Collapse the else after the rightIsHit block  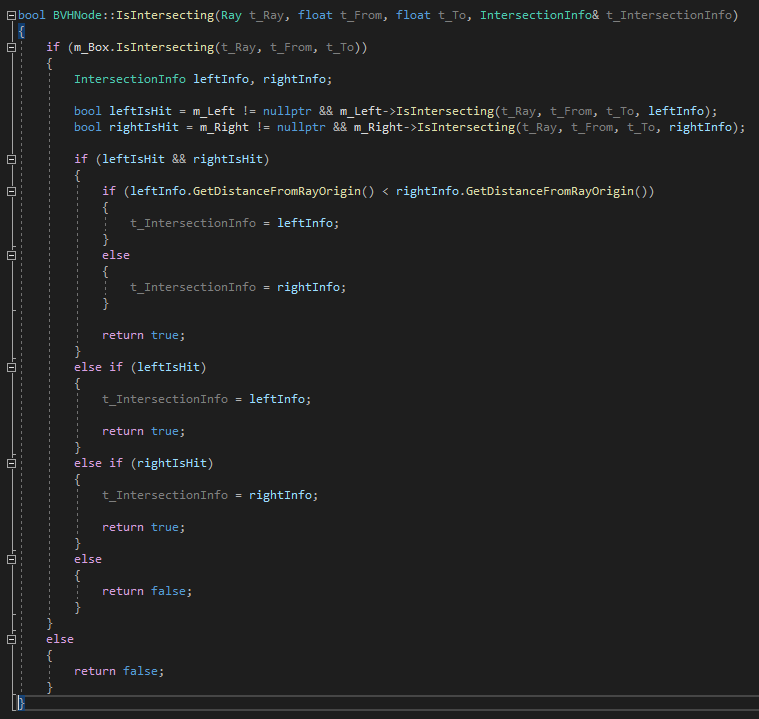[x=12, y=559]
